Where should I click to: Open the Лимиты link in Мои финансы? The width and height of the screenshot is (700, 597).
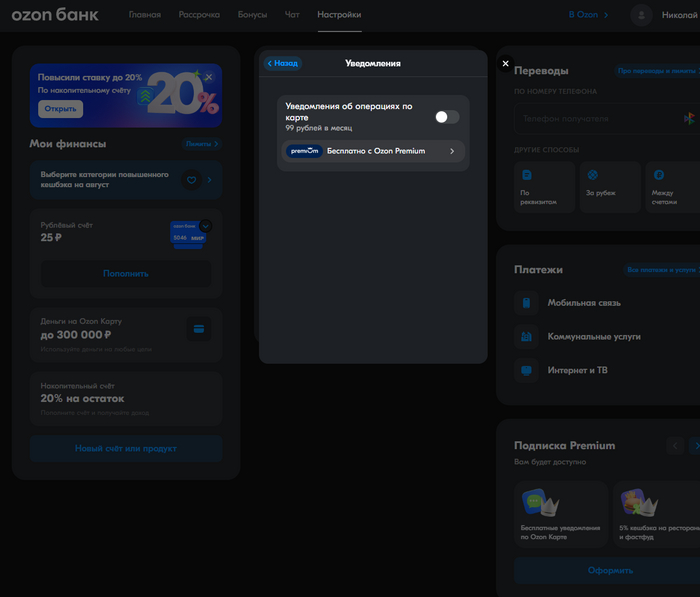click(x=202, y=144)
